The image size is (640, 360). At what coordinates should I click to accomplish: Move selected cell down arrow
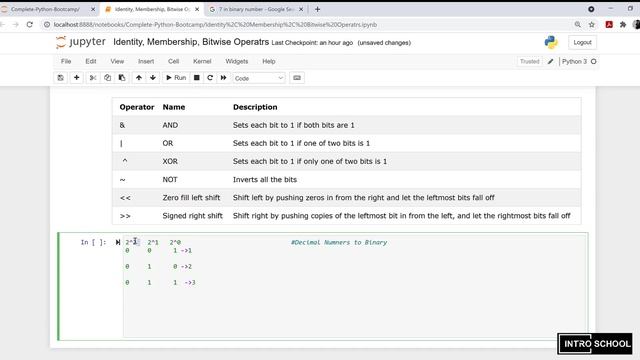click(x=153, y=78)
